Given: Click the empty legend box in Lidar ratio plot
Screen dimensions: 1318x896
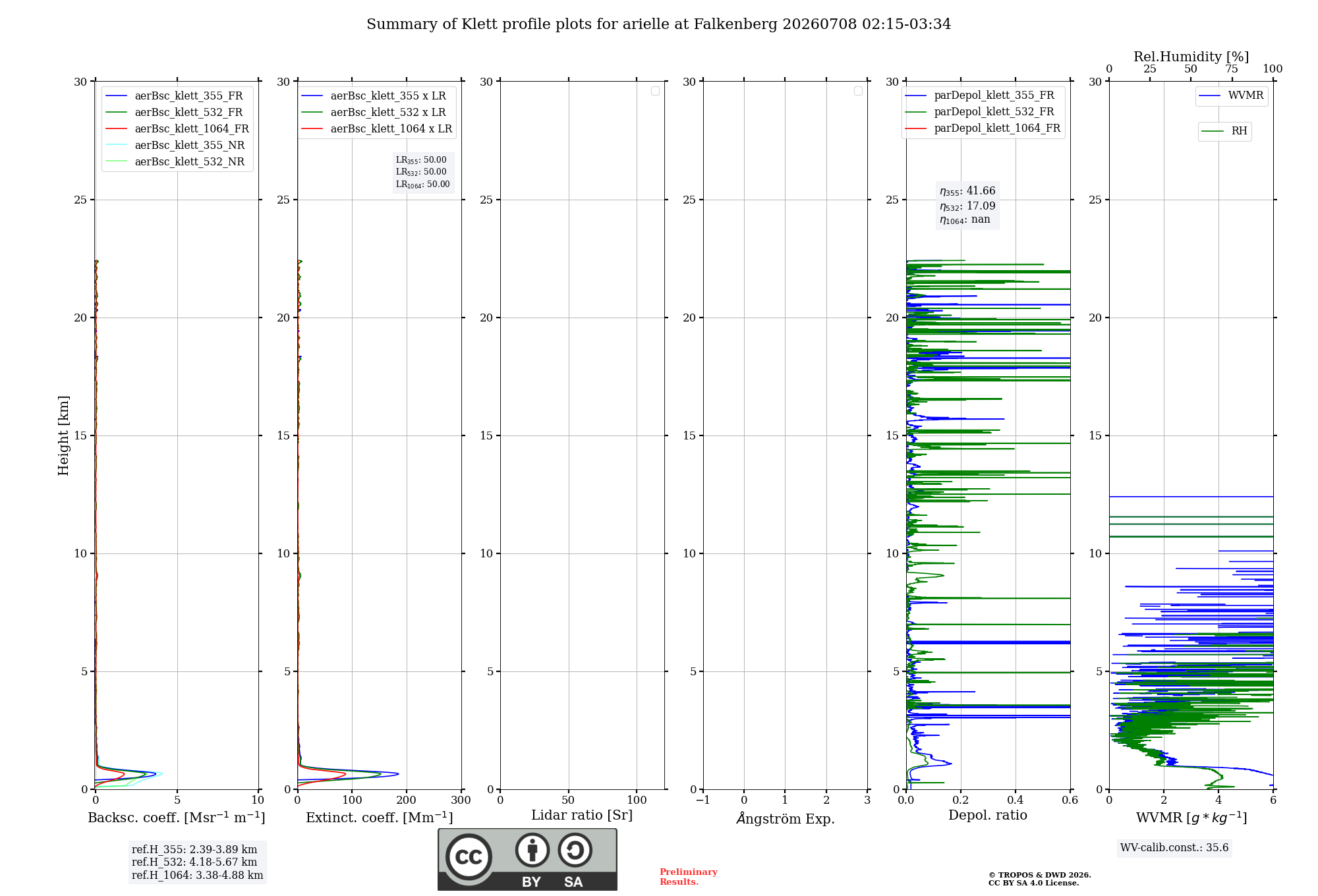Looking at the screenshot, I should point(655,91).
